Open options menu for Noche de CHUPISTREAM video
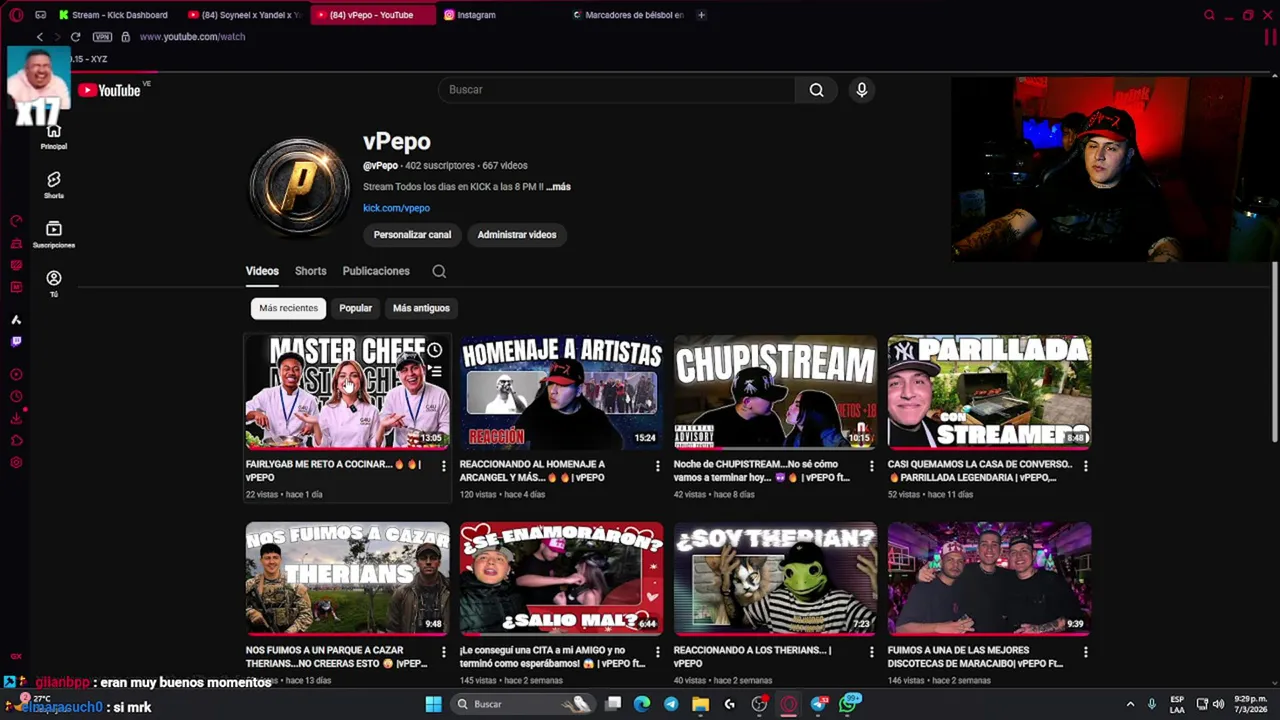 tap(872, 466)
